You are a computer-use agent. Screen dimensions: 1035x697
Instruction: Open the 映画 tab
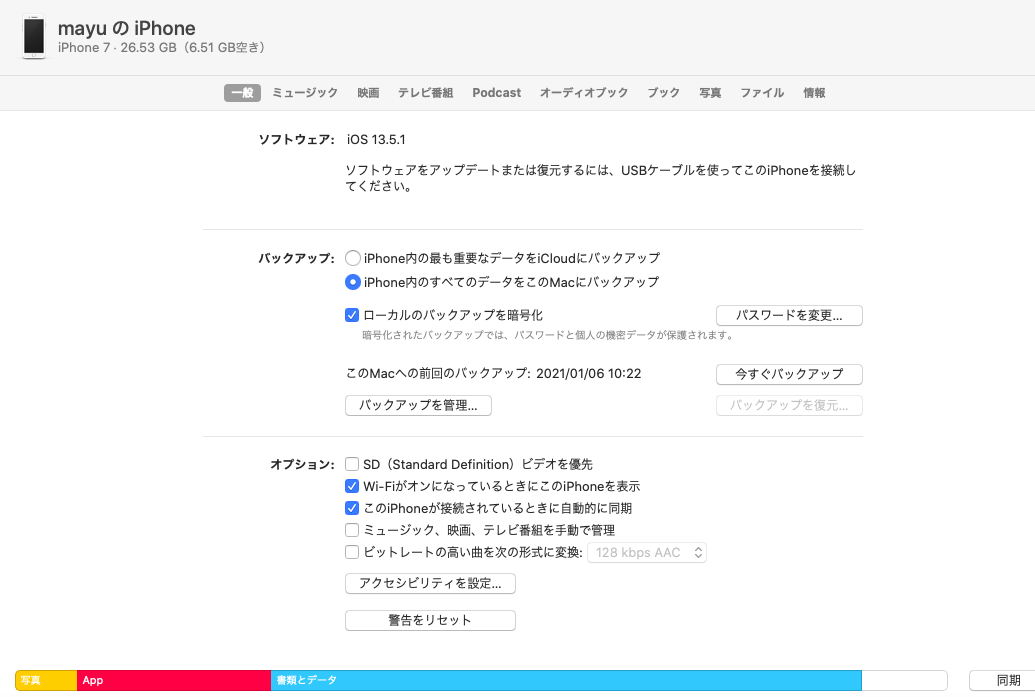(x=368, y=93)
